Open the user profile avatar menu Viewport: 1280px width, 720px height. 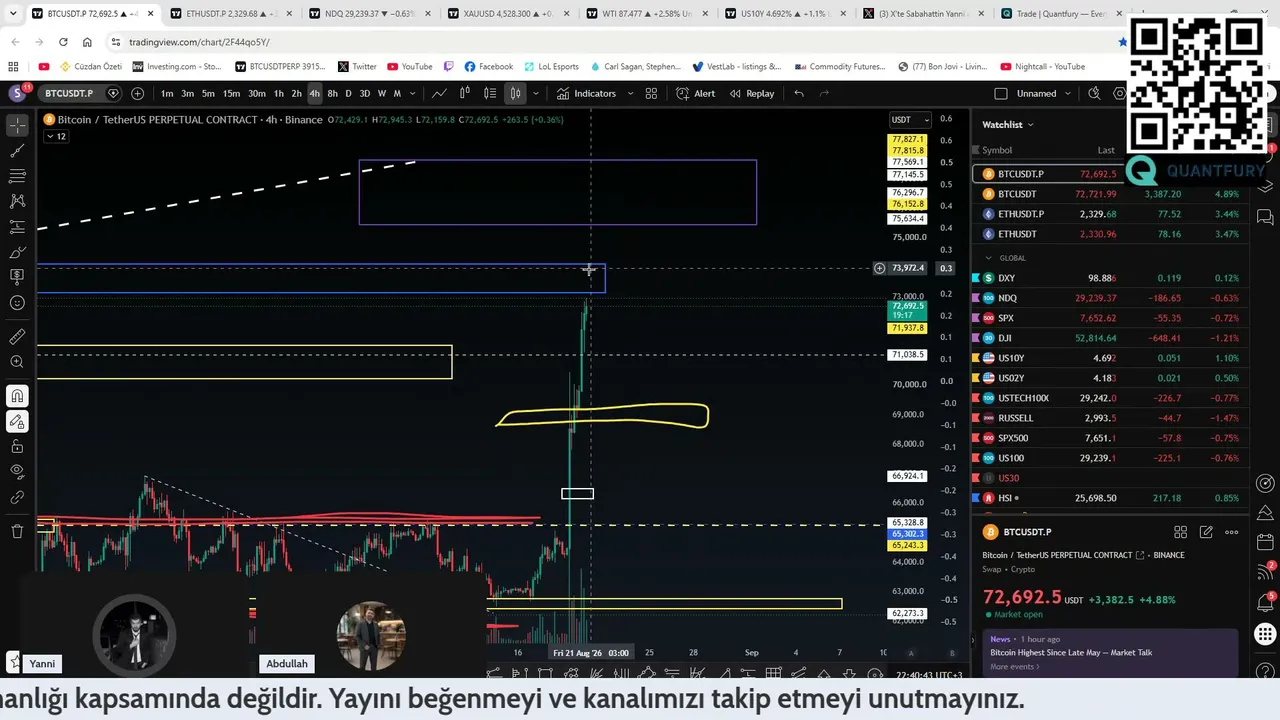click(x=17, y=93)
